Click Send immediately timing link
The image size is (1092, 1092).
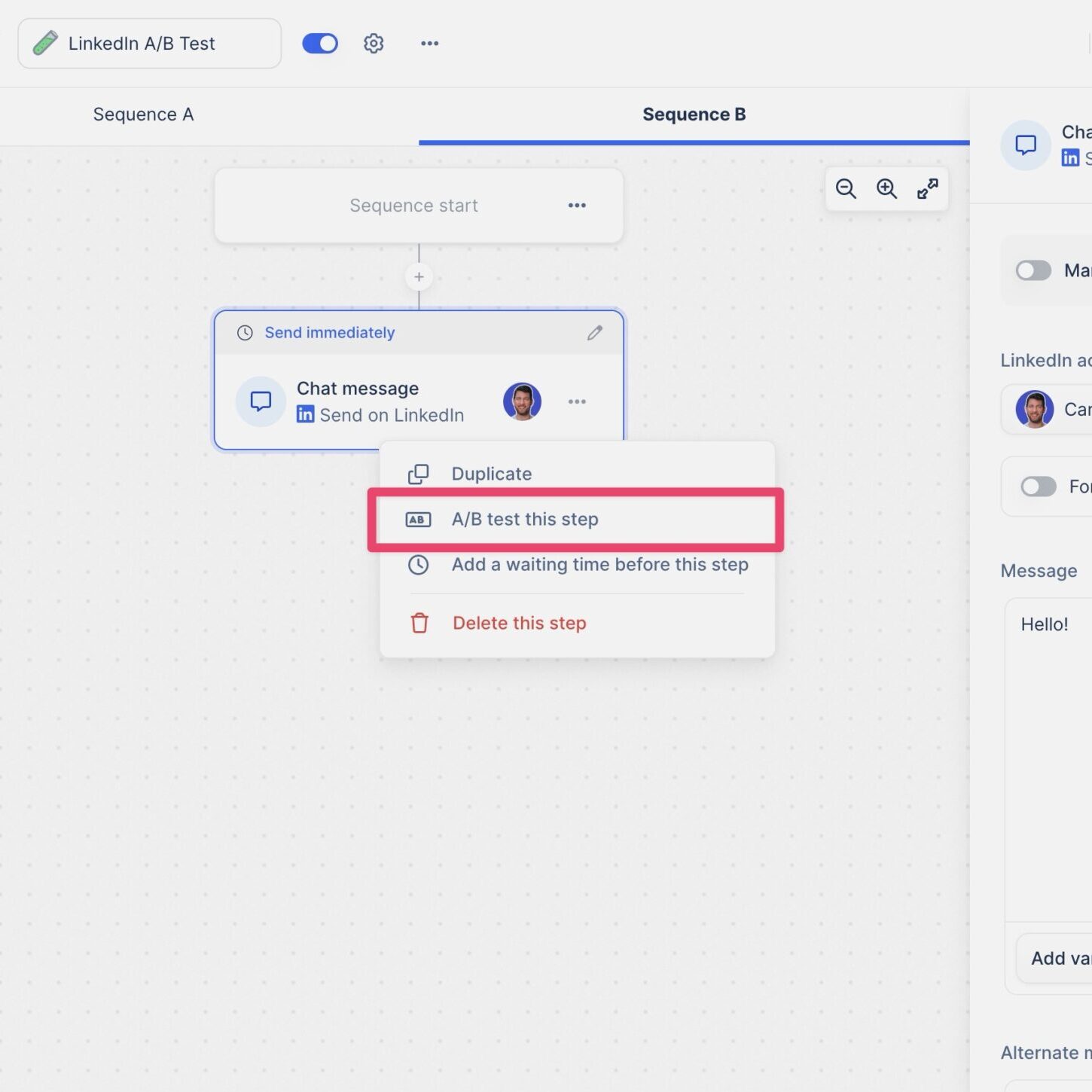click(x=329, y=333)
